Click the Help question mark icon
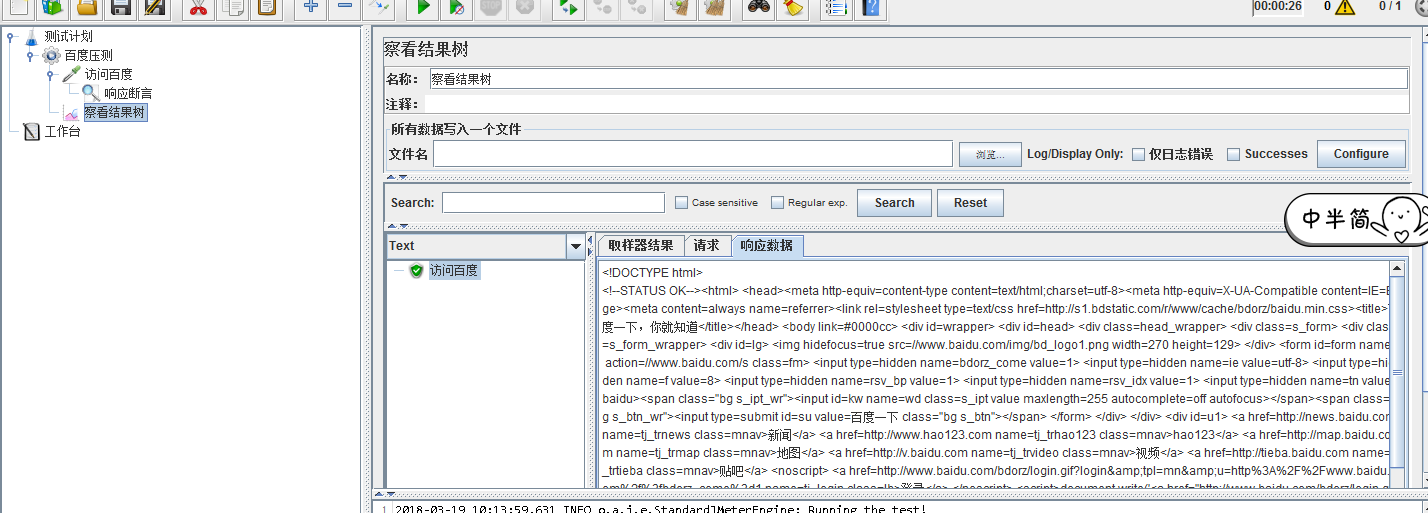 pos(870,8)
